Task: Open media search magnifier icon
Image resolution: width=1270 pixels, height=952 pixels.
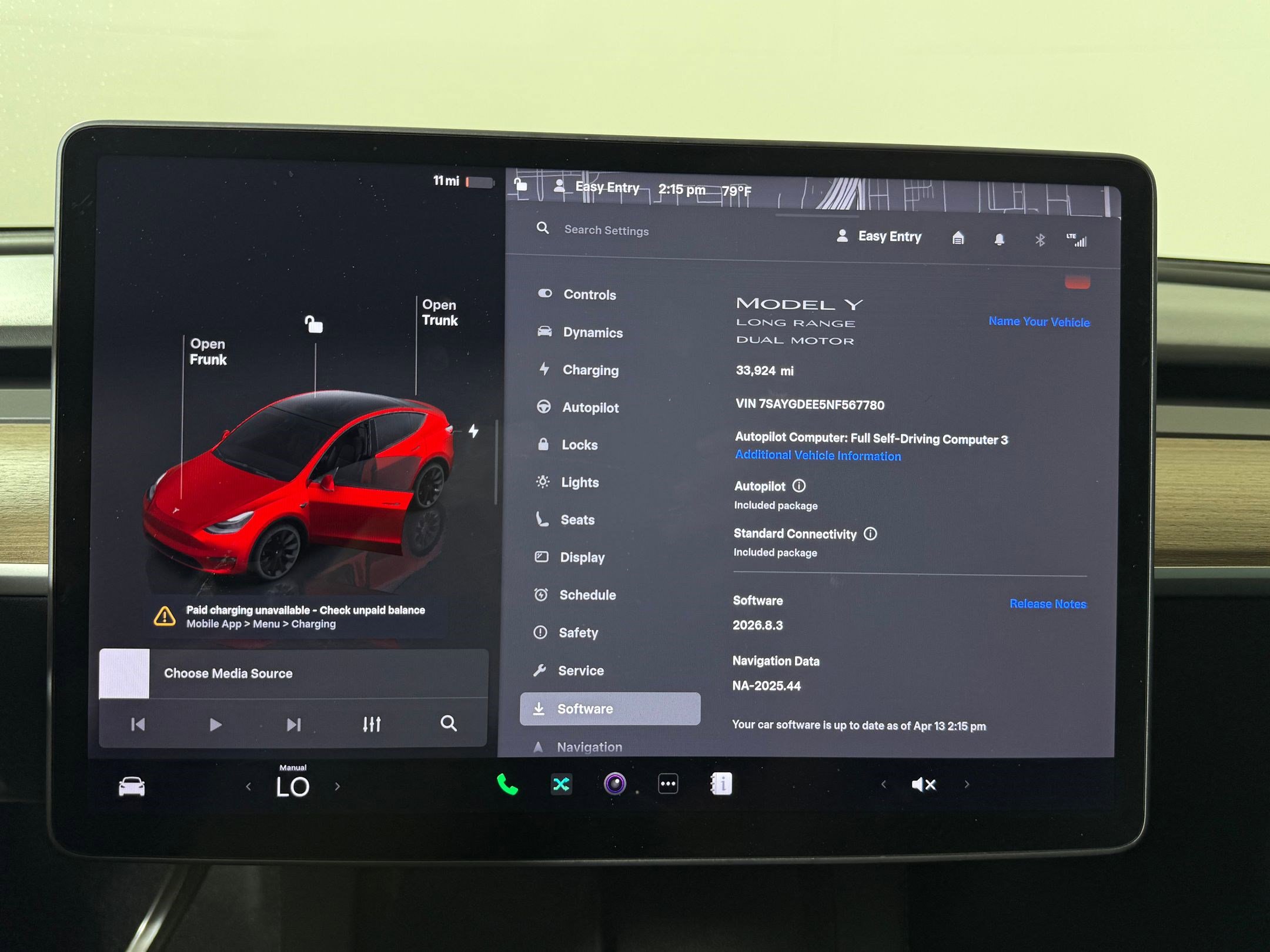Action: tap(449, 723)
